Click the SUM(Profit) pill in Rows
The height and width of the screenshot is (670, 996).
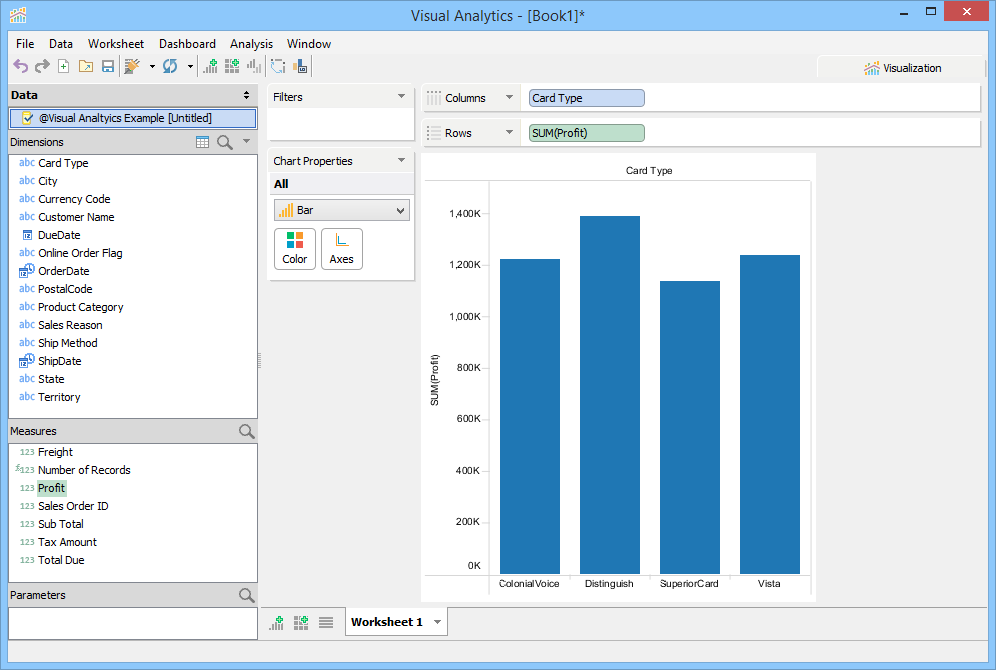point(586,133)
